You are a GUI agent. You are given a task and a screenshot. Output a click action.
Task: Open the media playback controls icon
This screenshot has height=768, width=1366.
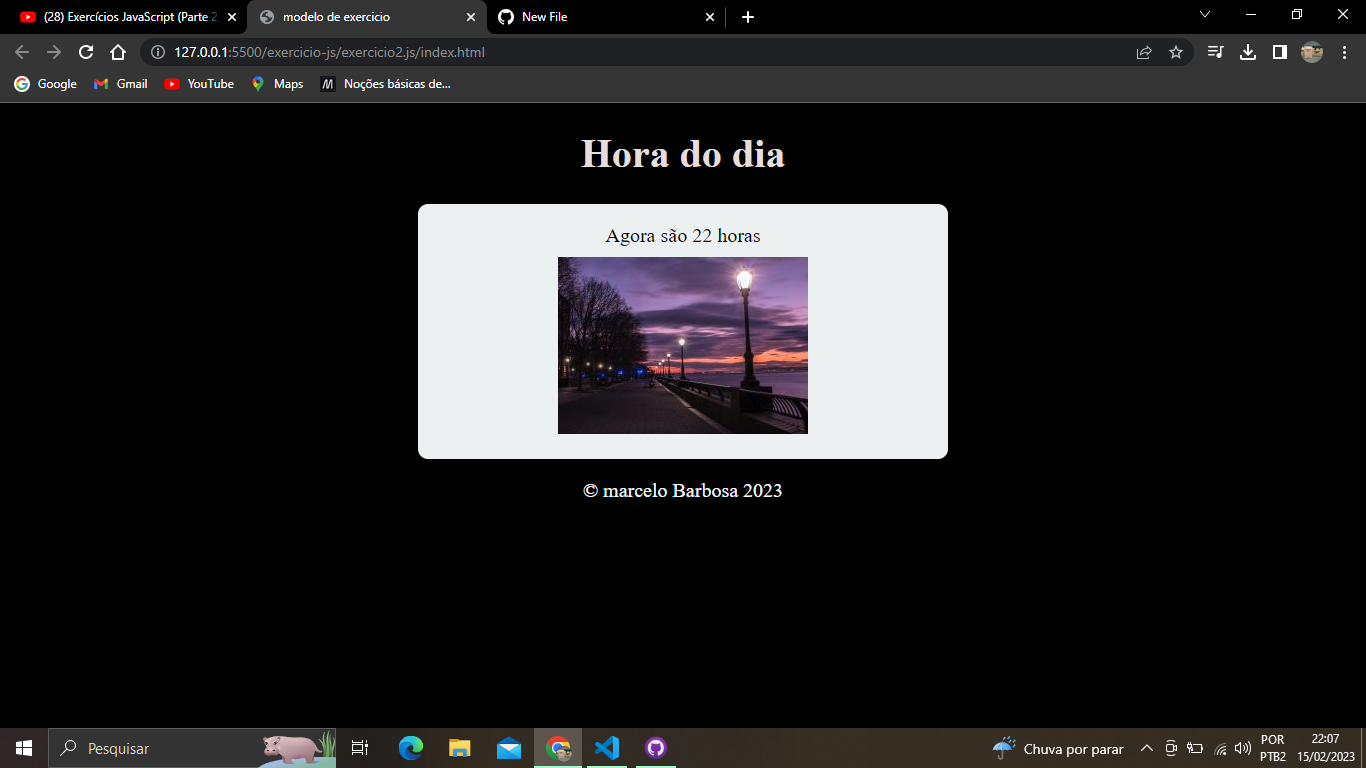[x=1215, y=52]
